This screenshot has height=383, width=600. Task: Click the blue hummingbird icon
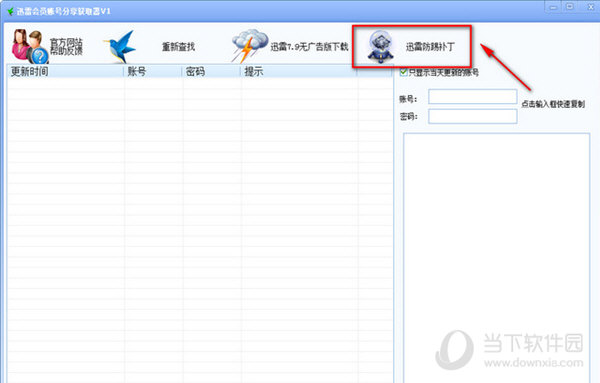(120, 46)
